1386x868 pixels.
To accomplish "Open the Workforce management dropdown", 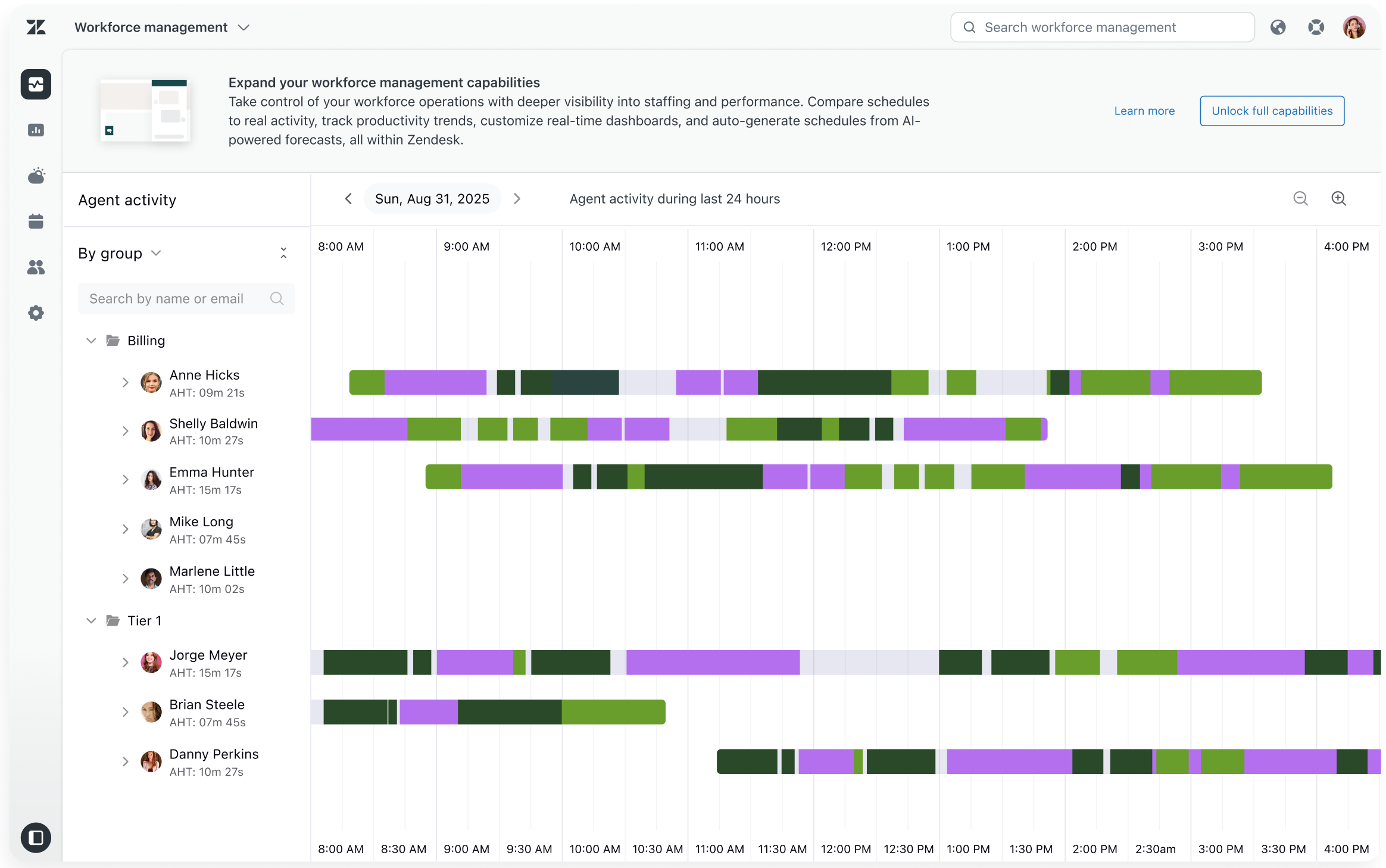I will coord(162,27).
